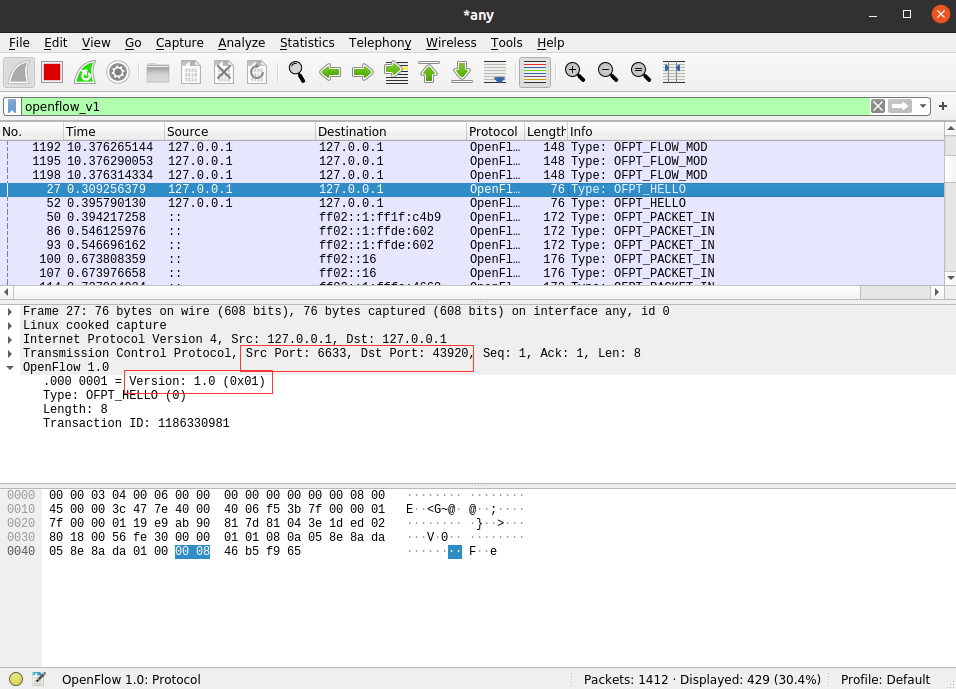Select packet 100 to ff02::16

point(473,259)
